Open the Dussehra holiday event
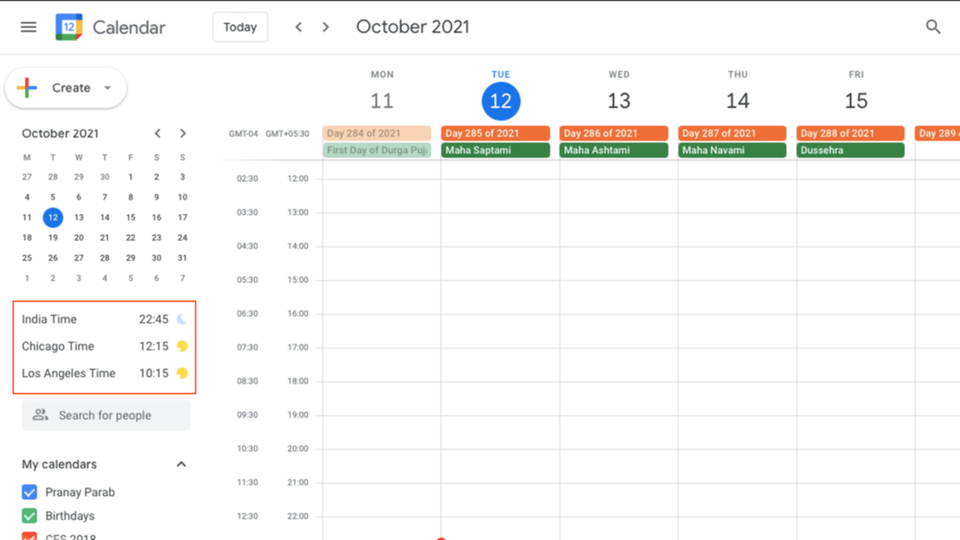Viewport: 960px width, 540px height. pos(850,150)
